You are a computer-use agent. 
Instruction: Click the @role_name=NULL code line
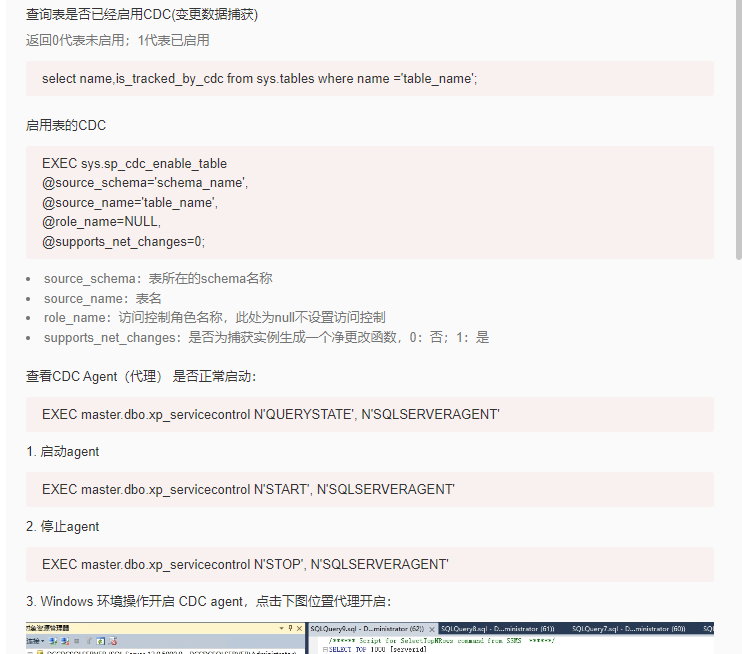[x=101, y=222]
